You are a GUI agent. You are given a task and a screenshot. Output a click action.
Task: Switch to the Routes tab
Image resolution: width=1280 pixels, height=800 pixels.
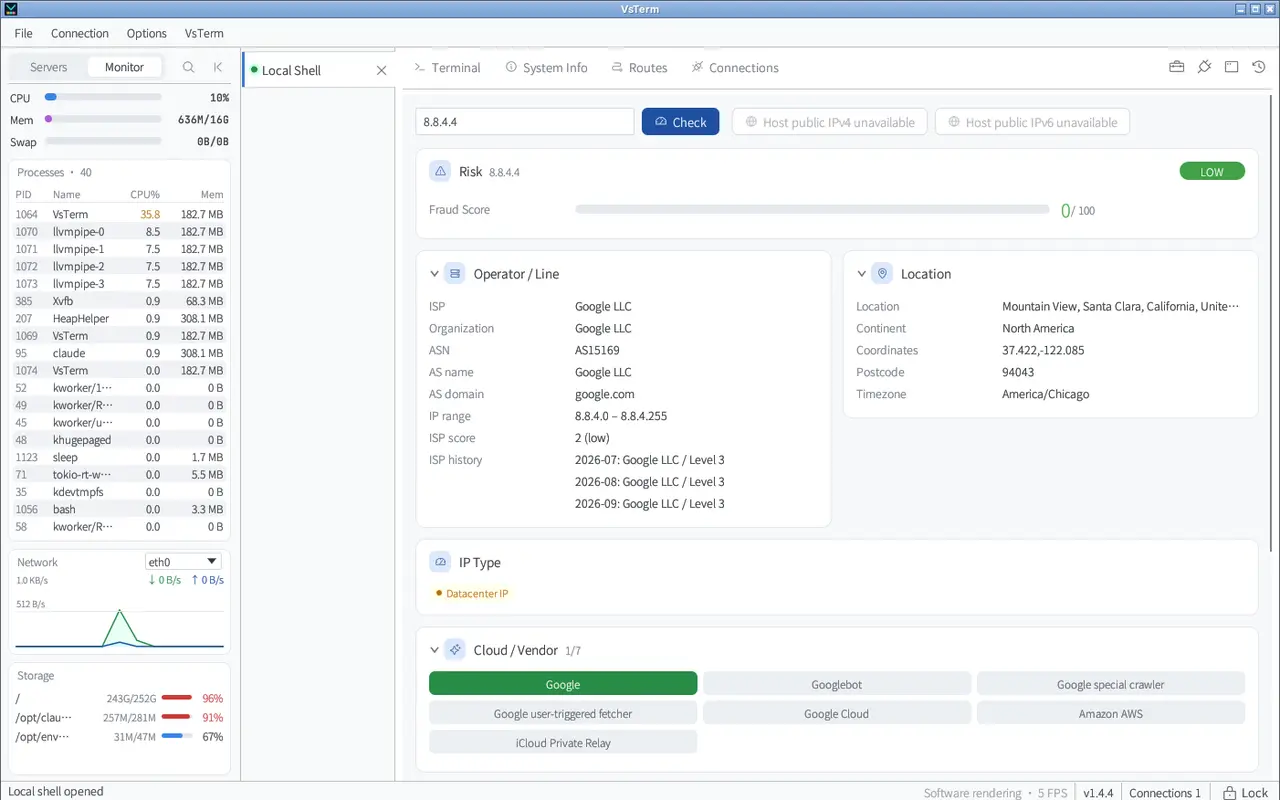tap(638, 67)
